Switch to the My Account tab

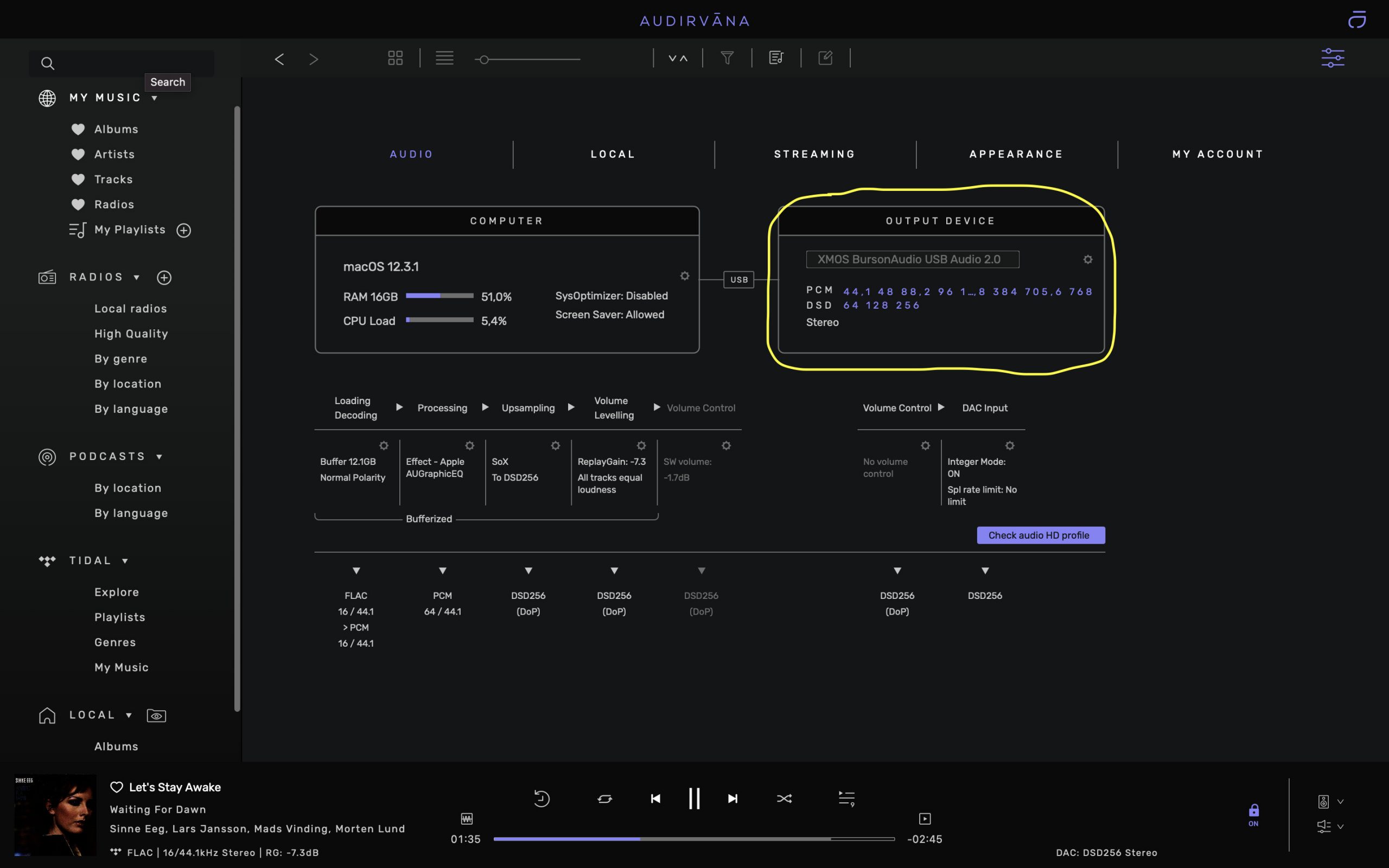[x=1218, y=155]
